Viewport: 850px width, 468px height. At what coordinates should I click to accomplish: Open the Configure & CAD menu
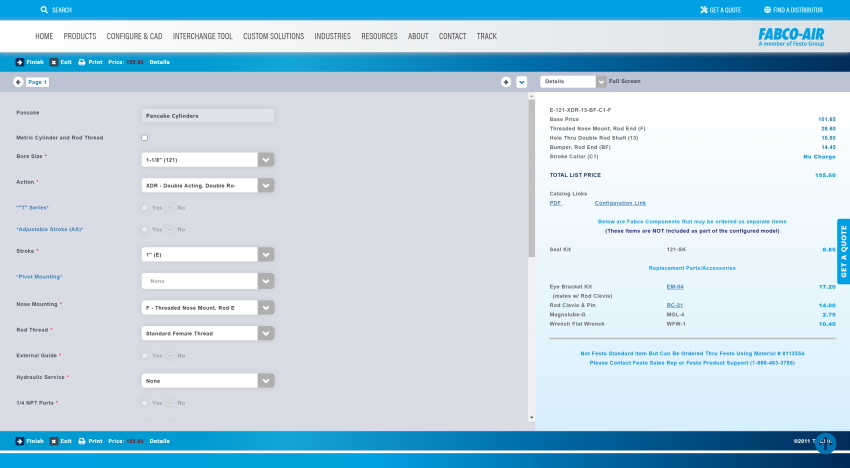tap(134, 36)
